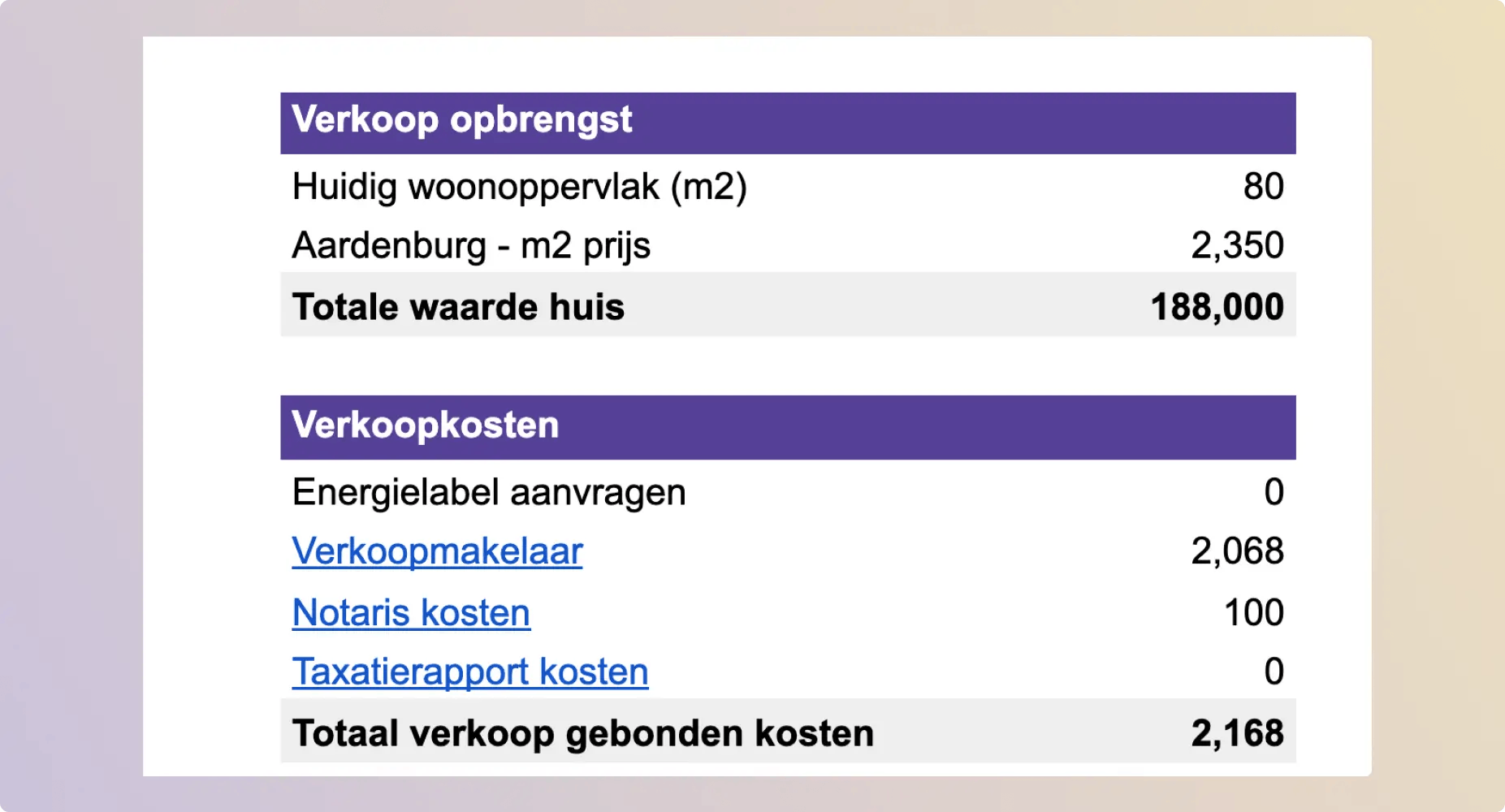Viewport: 1505px width, 812px height.
Task: Select the Taxatierapport kosten value 0
Action: click(1274, 672)
